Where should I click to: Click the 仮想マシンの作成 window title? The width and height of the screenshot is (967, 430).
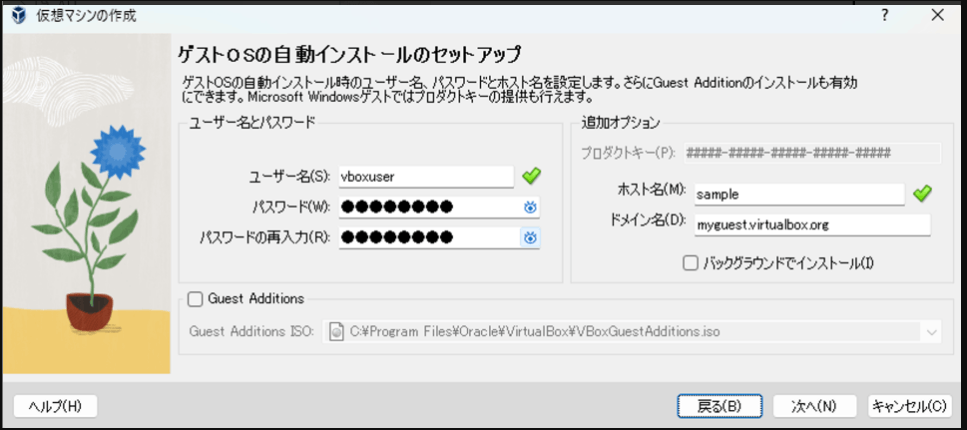pyautogui.click(x=86, y=16)
